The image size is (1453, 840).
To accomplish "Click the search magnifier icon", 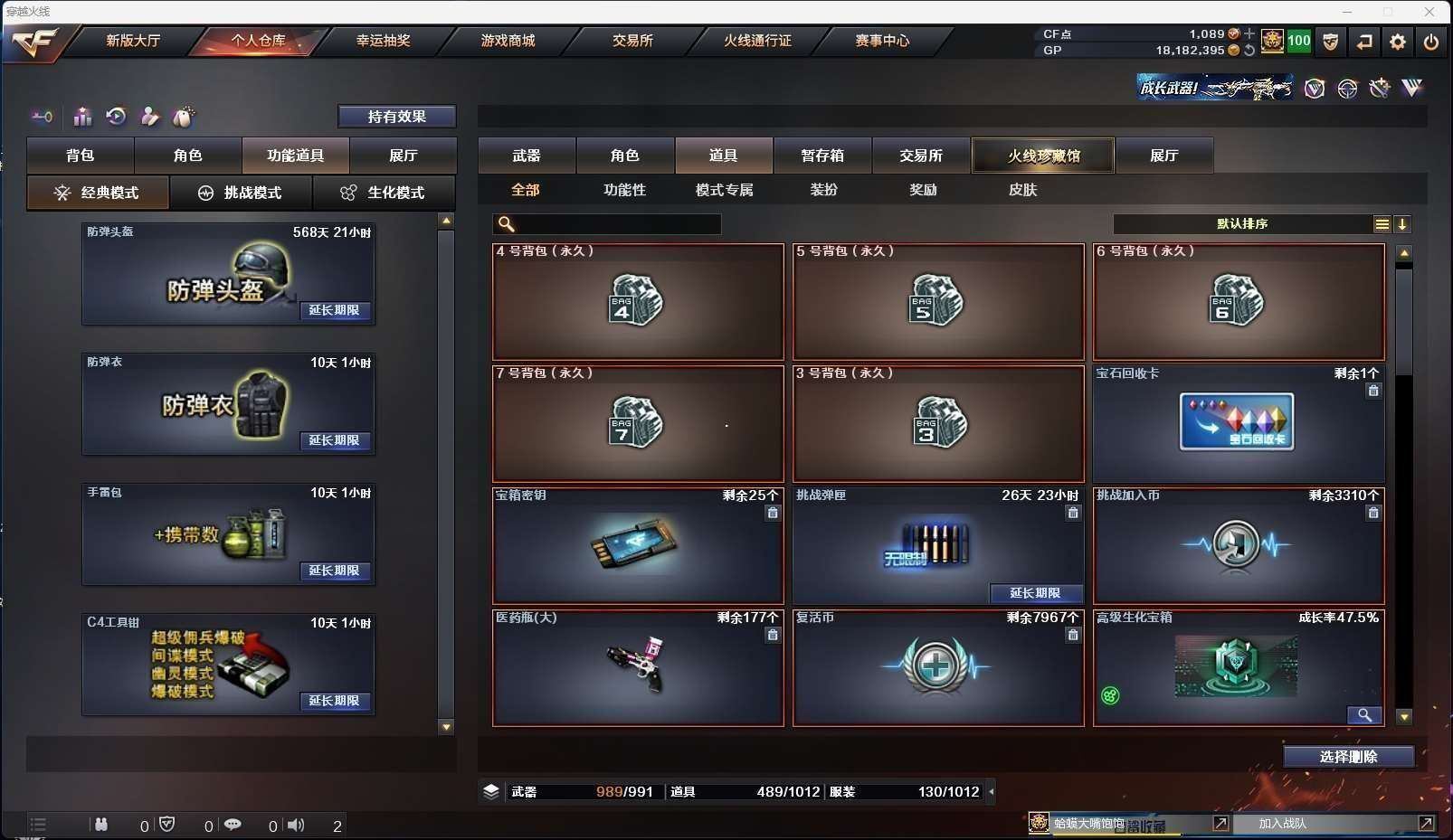I will coord(506,224).
